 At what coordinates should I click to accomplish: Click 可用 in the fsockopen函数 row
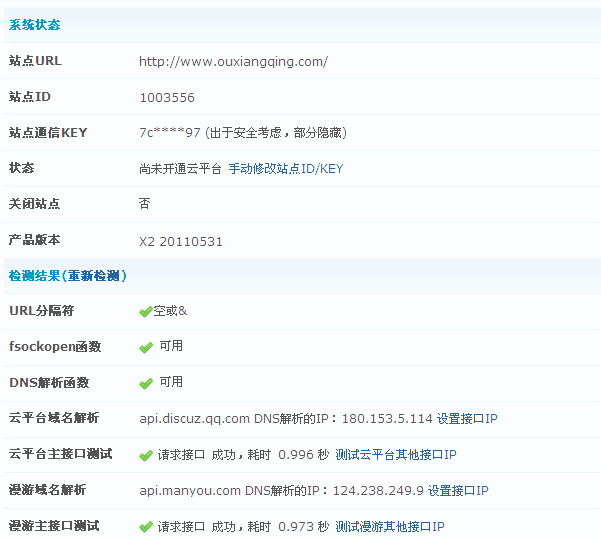171,346
